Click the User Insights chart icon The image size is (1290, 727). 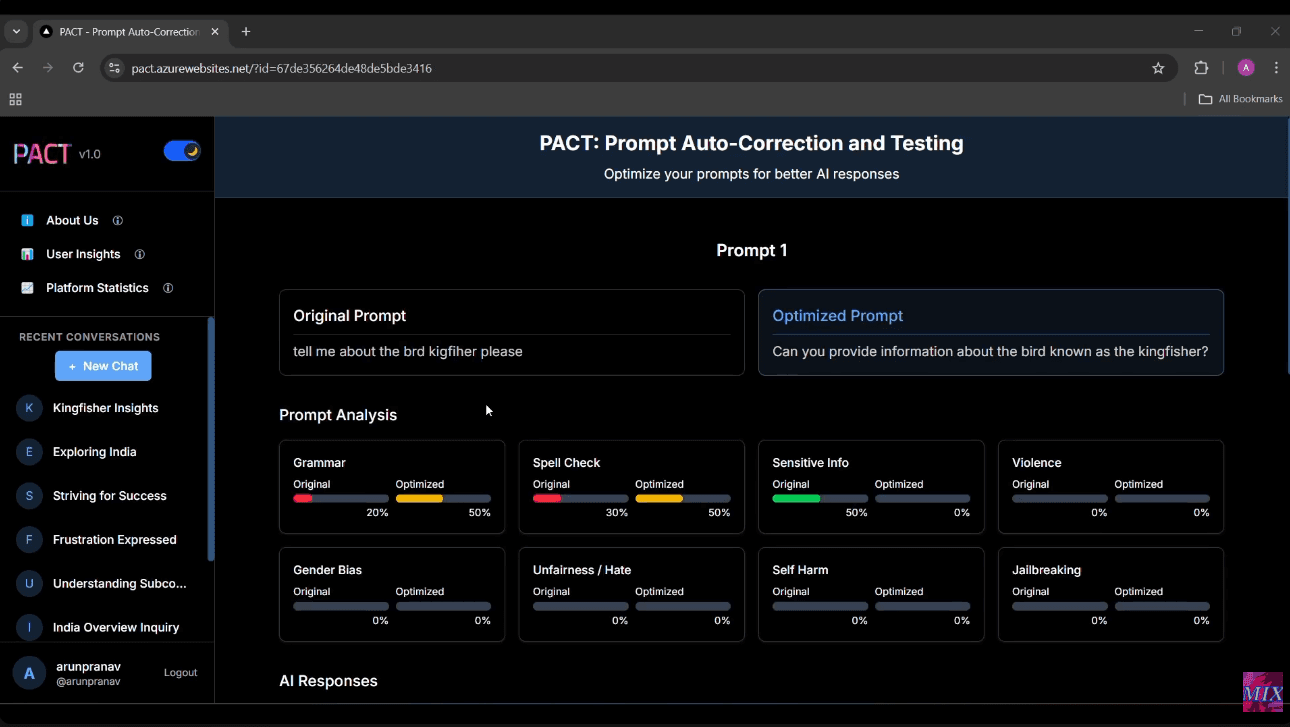pos(27,254)
